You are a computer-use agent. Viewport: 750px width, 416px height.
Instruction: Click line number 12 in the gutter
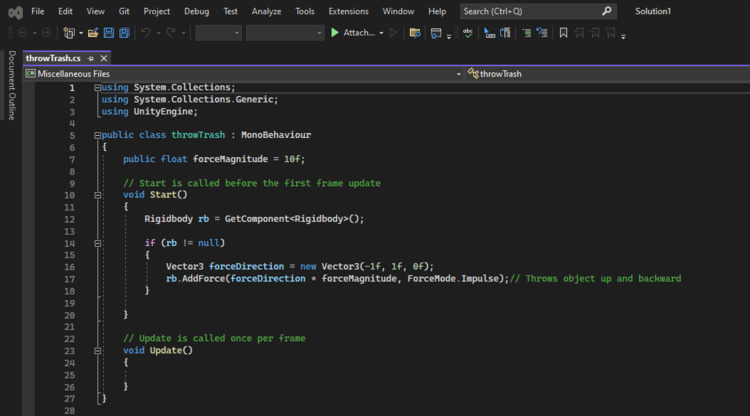coord(69,219)
